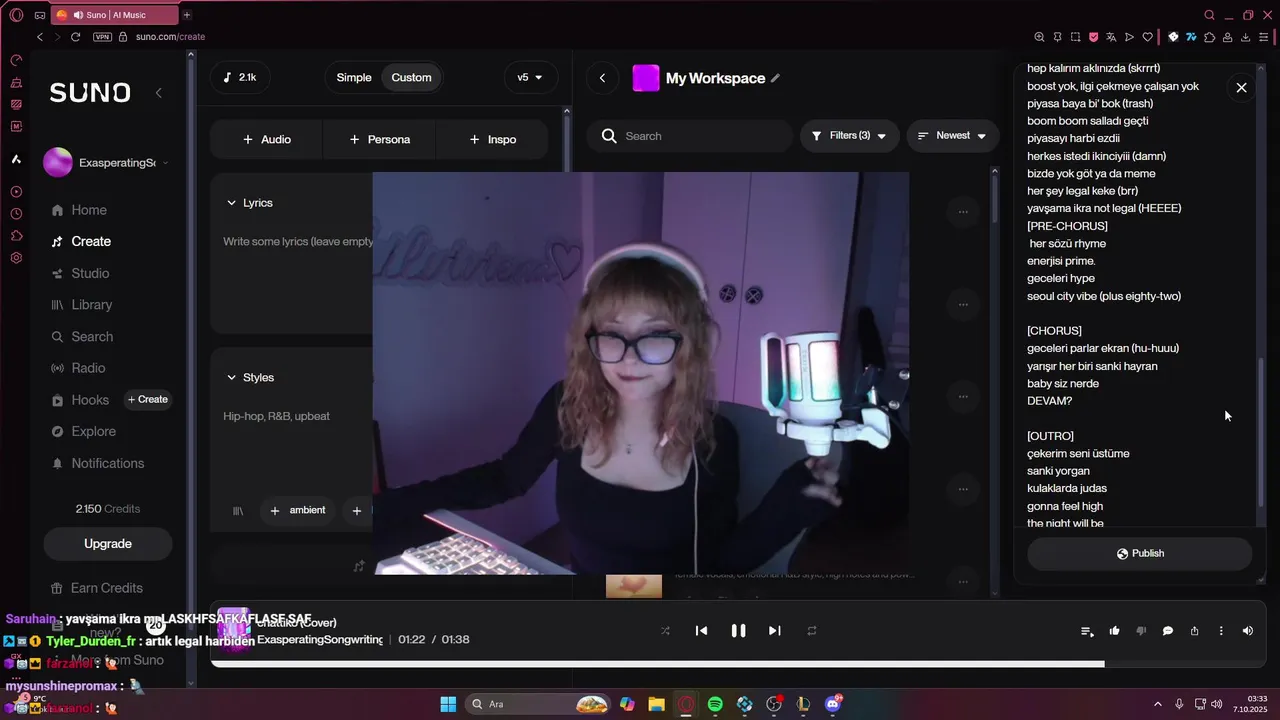Pause the playing song
This screenshot has height=720, width=1280.
coord(738,631)
